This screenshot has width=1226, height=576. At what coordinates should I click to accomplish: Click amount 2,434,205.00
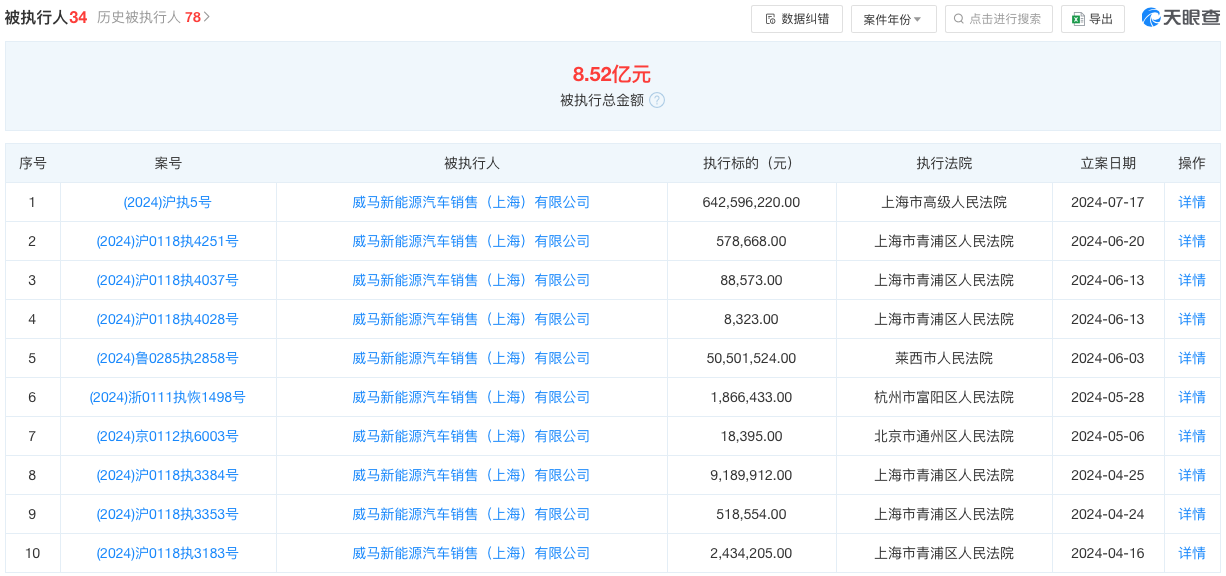pyautogui.click(x=751, y=553)
